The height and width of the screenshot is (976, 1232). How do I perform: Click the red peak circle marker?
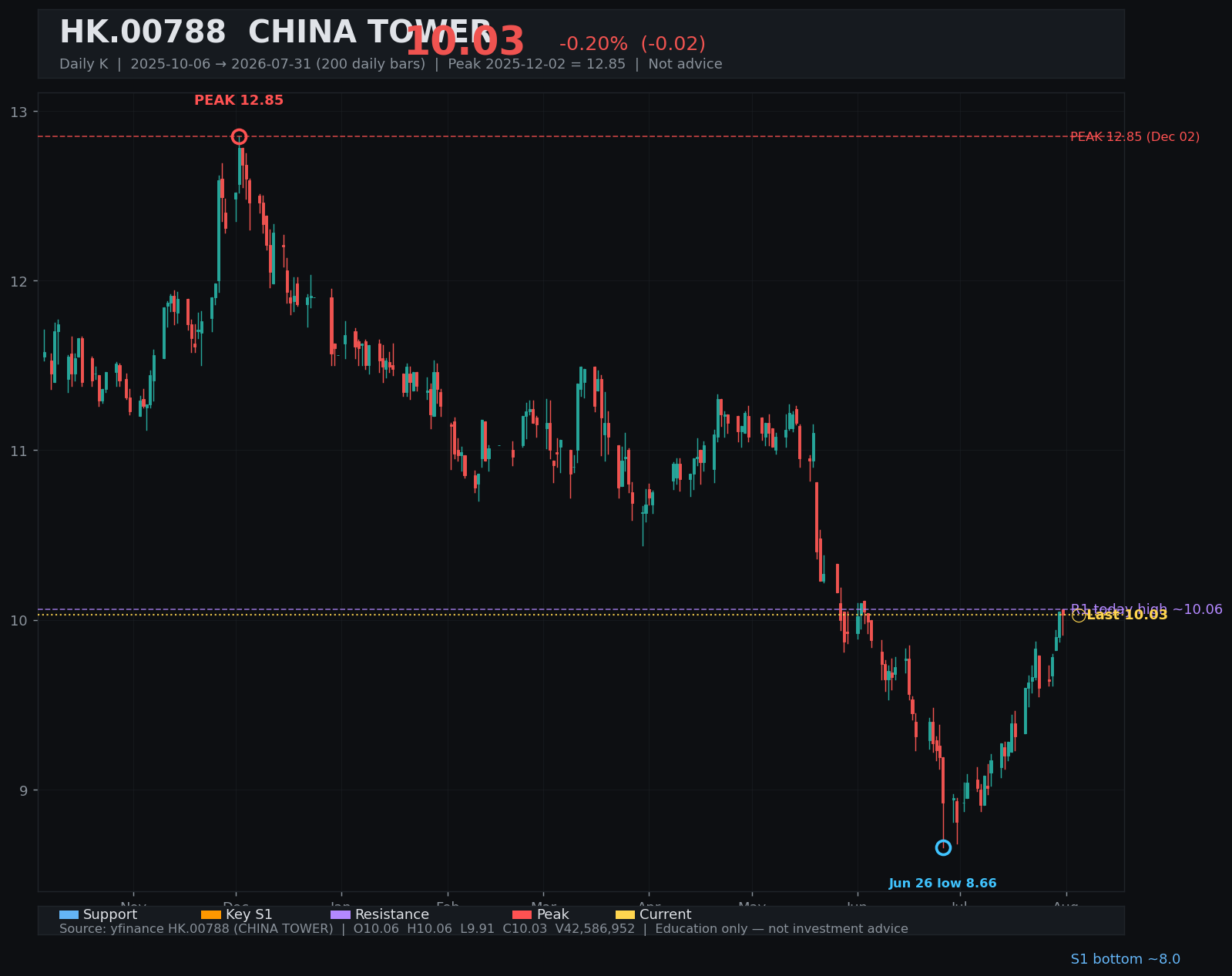coord(239,136)
